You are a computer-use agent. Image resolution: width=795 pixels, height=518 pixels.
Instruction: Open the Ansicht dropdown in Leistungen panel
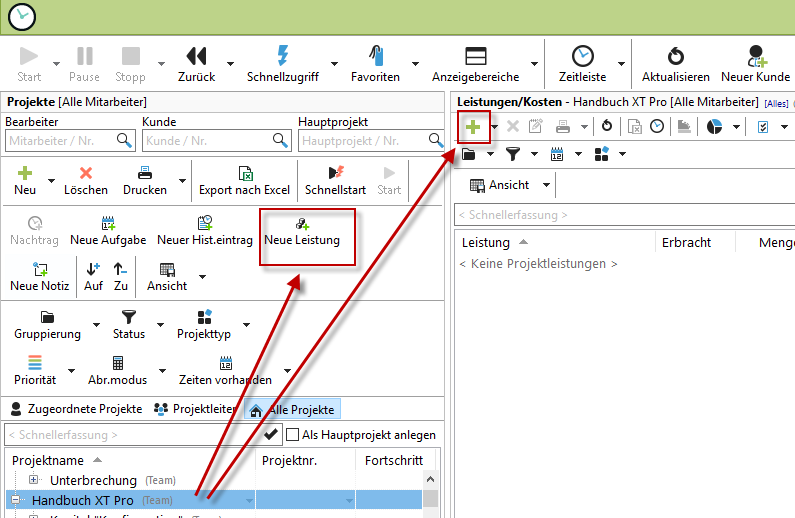pyautogui.click(x=546, y=185)
